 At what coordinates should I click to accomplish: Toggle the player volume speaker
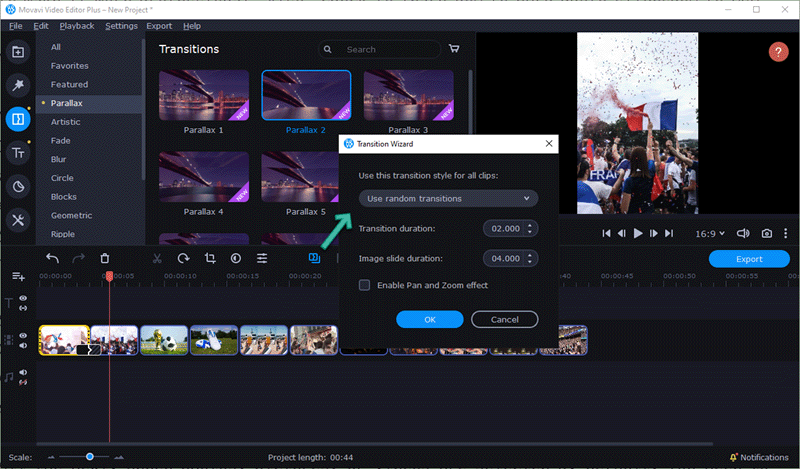[743, 233]
